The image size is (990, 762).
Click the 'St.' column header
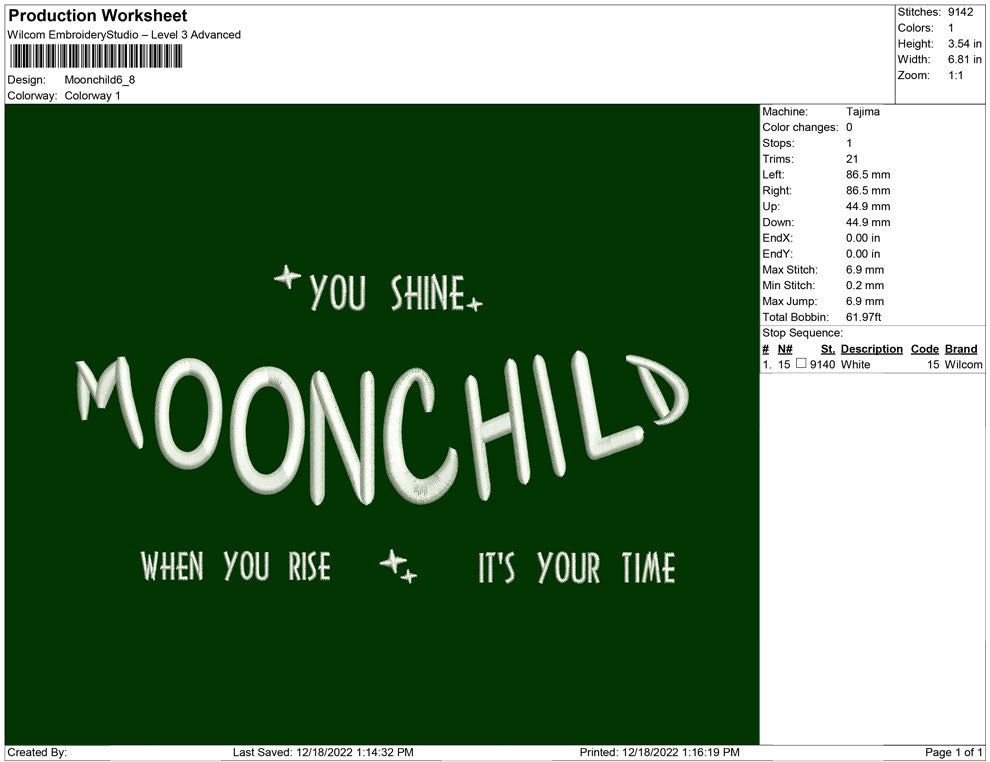[828, 349]
